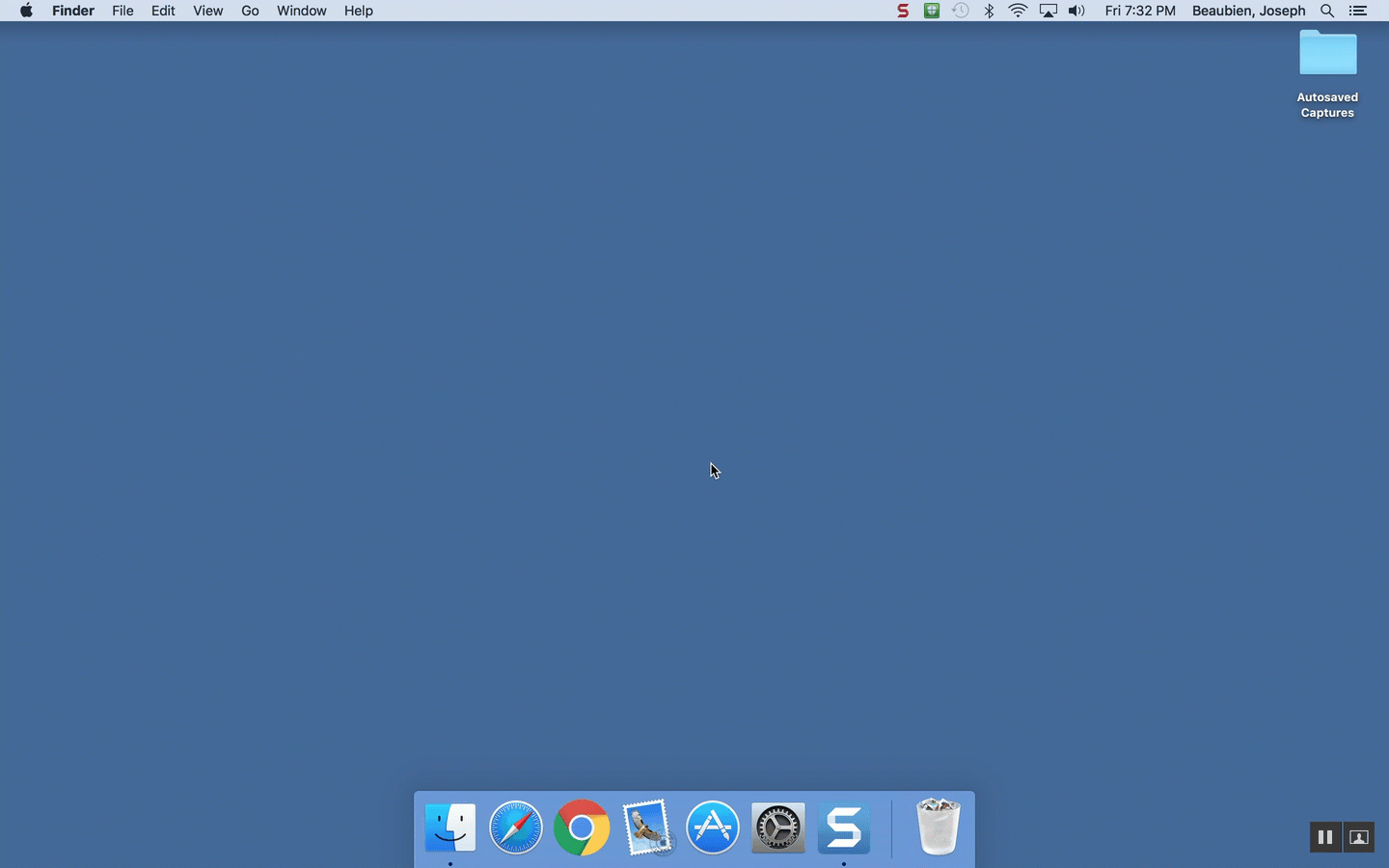Open Snagit from the Dock
The height and width of the screenshot is (868, 1389).
click(844, 827)
